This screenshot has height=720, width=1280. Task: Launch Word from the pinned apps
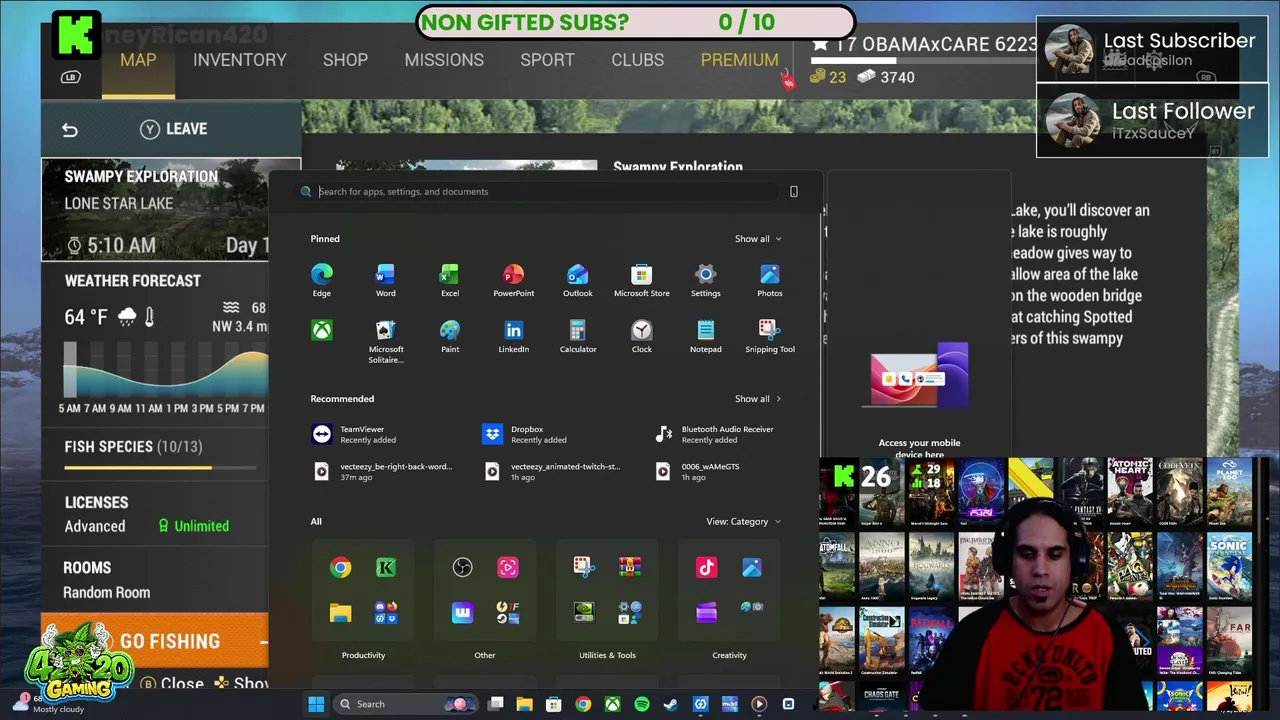click(385, 280)
